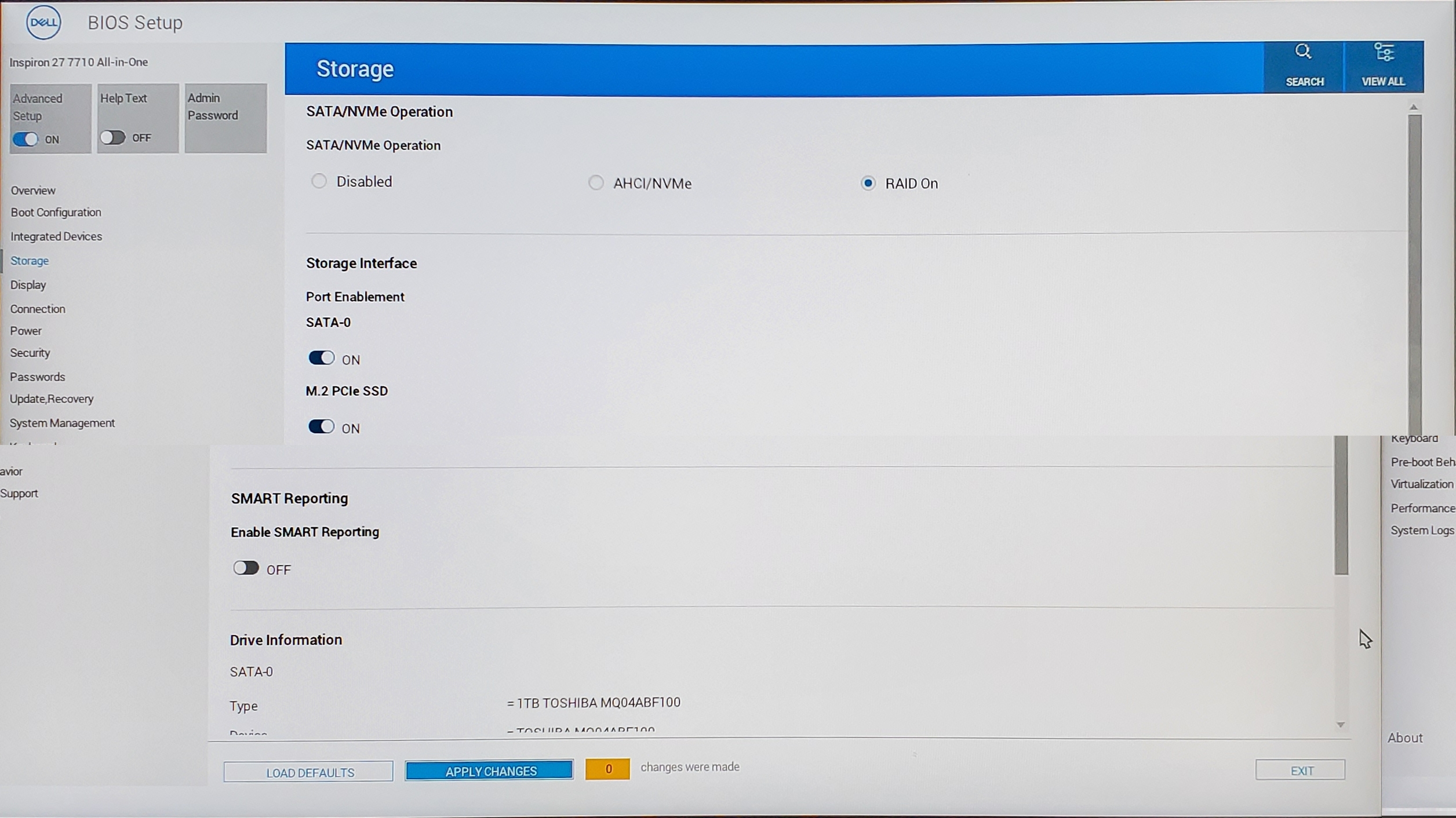Disable the M.2 PCIe SSD toggle
This screenshot has height=818, width=1456.
(321, 427)
